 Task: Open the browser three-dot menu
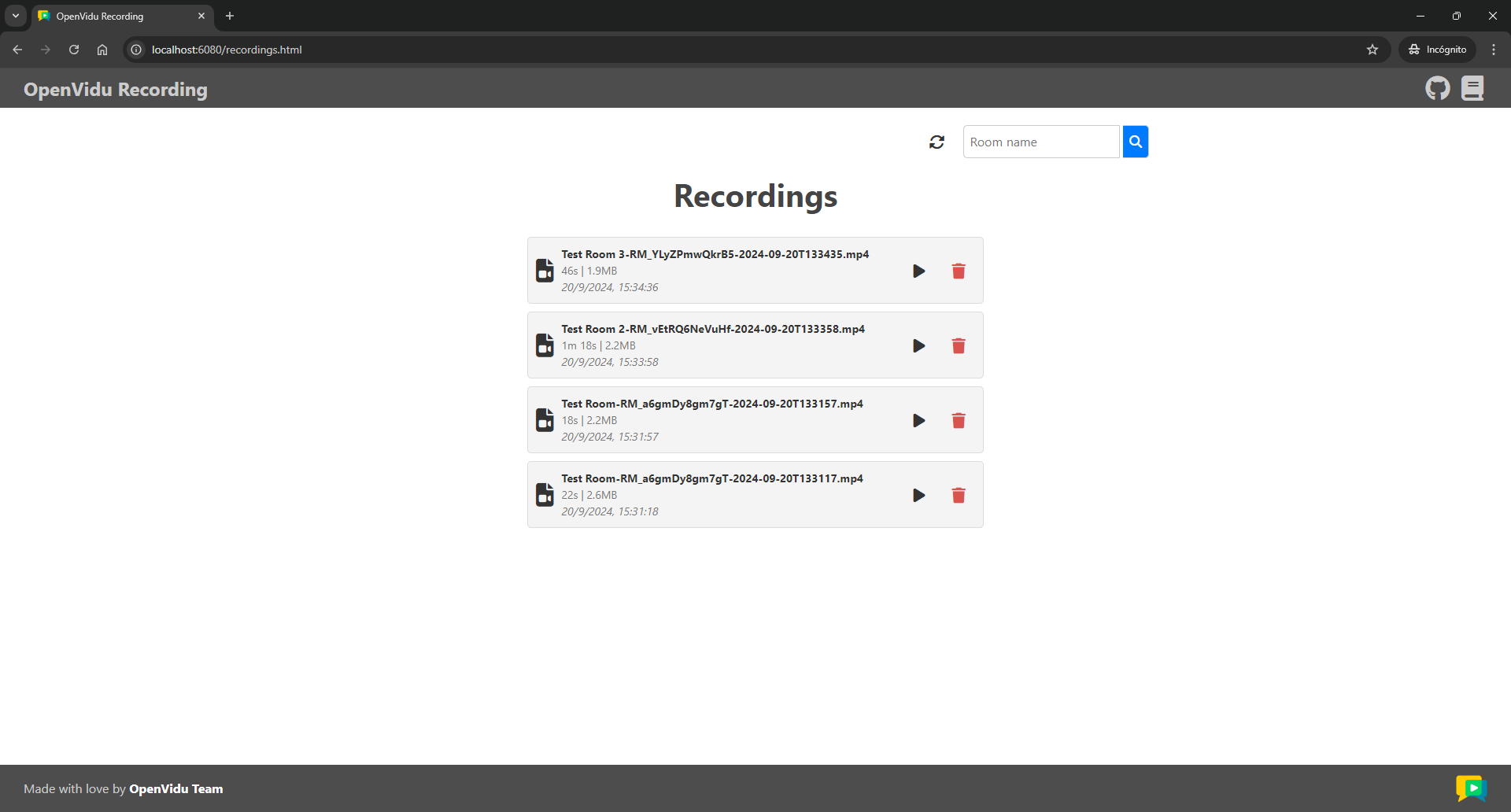pyautogui.click(x=1493, y=50)
